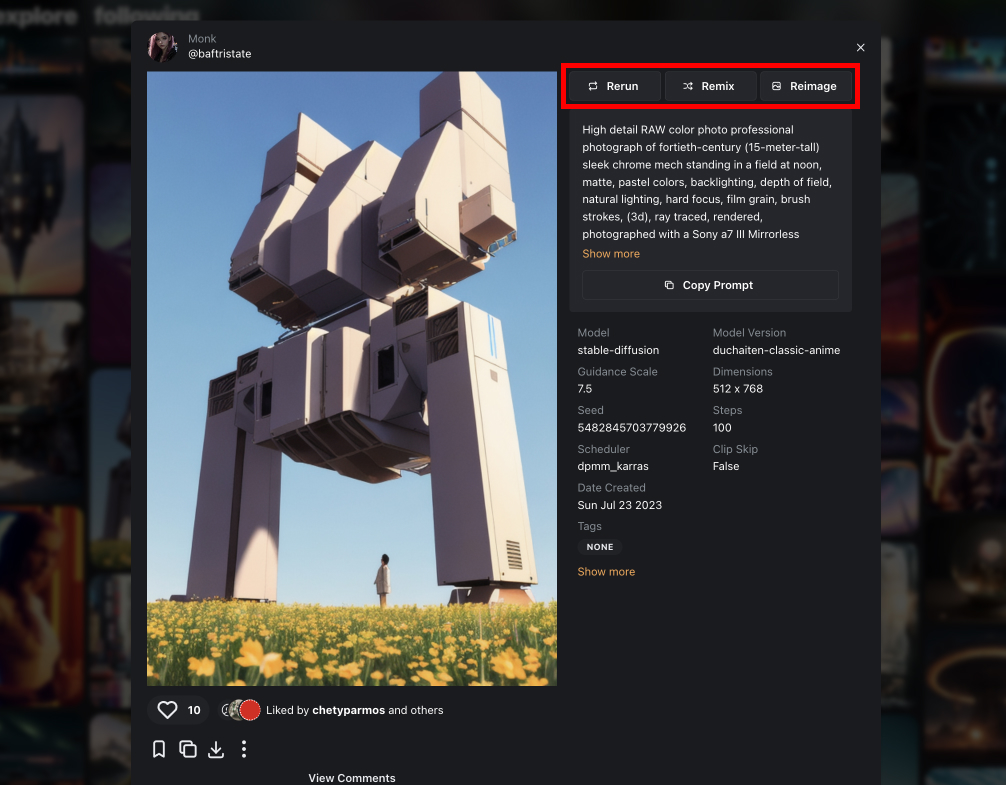Image resolution: width=1006 pixels, height=785 pixels.
Task: Open the giant mech image preview
Action: point(352,378)
